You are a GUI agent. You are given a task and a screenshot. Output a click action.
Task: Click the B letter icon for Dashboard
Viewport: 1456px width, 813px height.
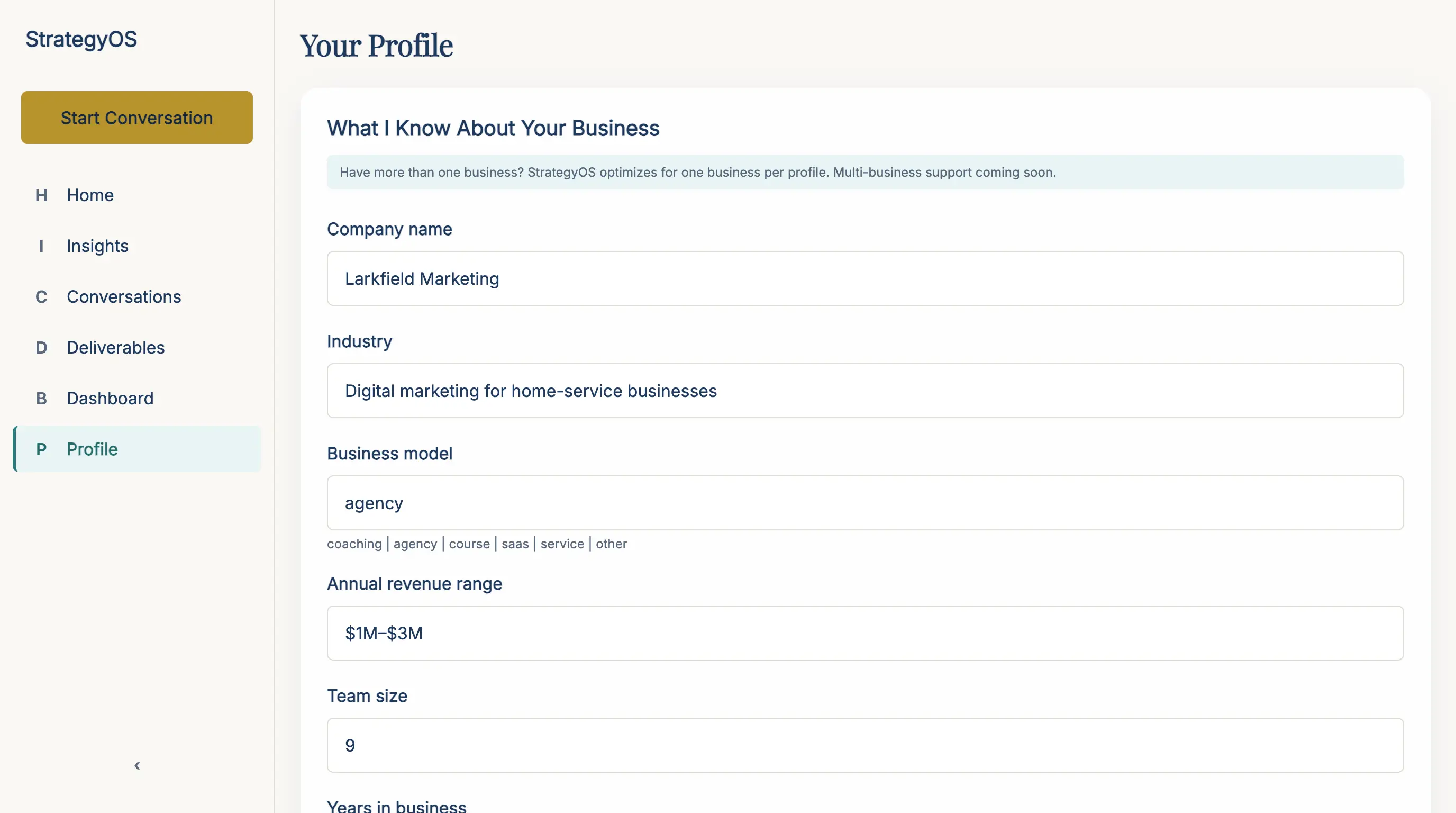[x=41, y=399]
